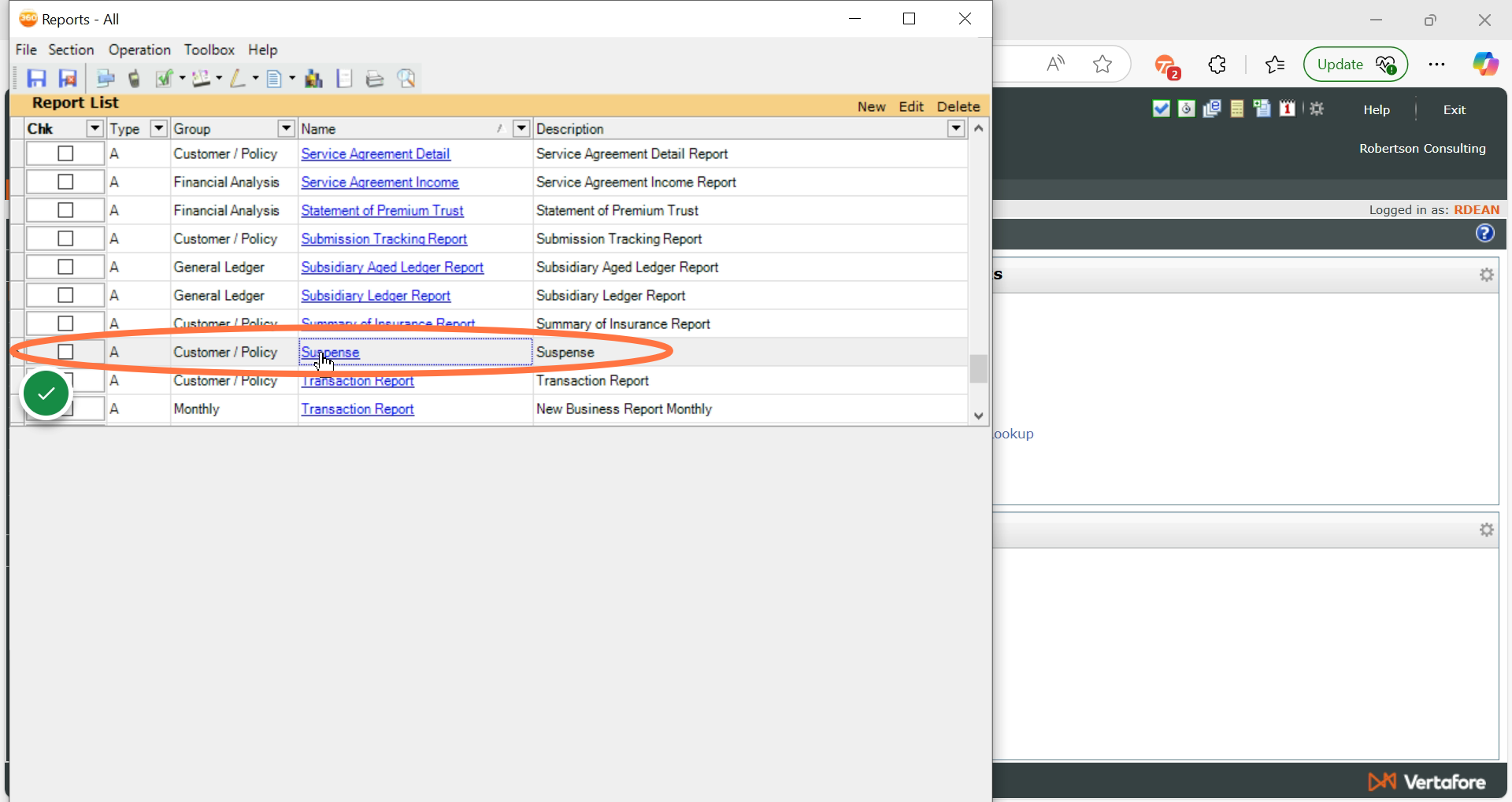Click the read aloud icon in browser address bar

(x=1055, y=65)
